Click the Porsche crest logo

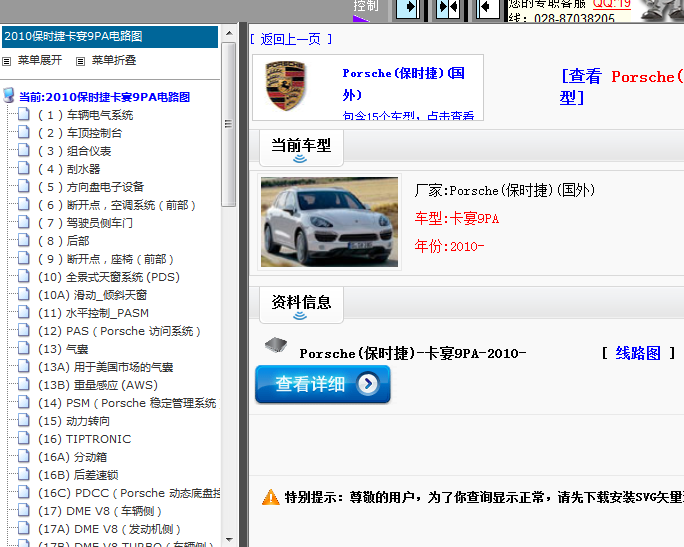[286, 85]
